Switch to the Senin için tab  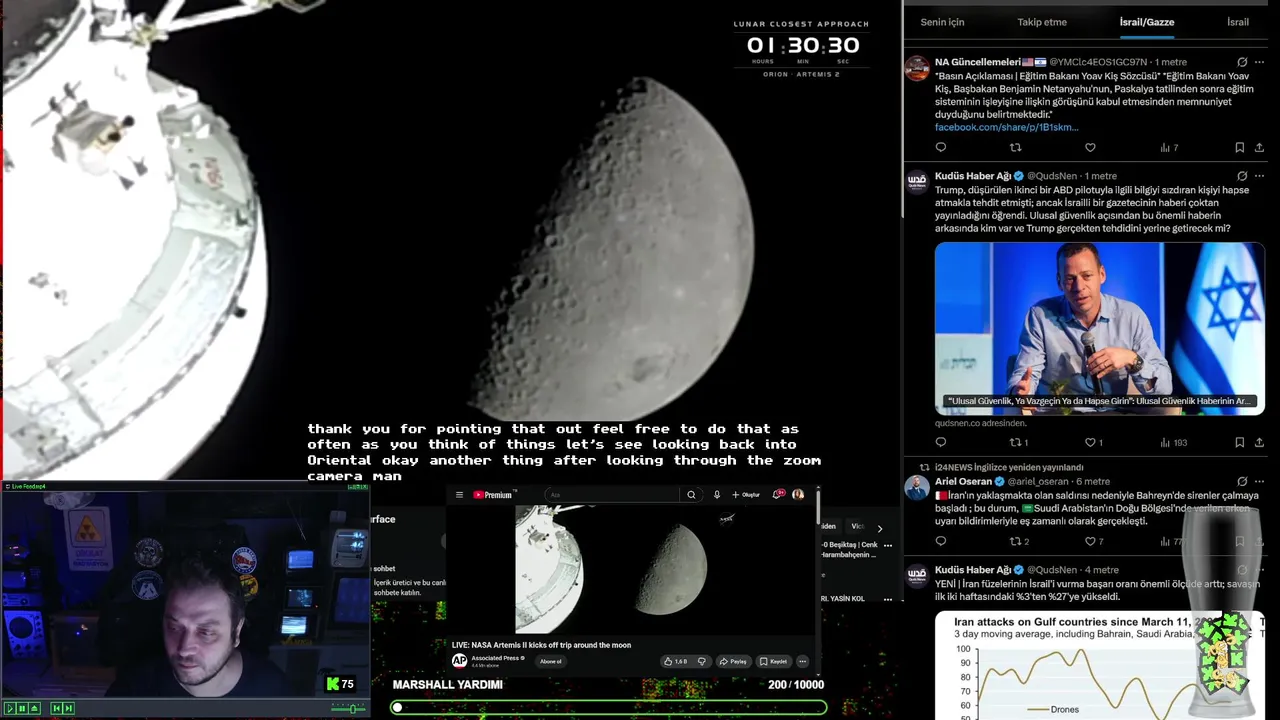click(942, 22)
